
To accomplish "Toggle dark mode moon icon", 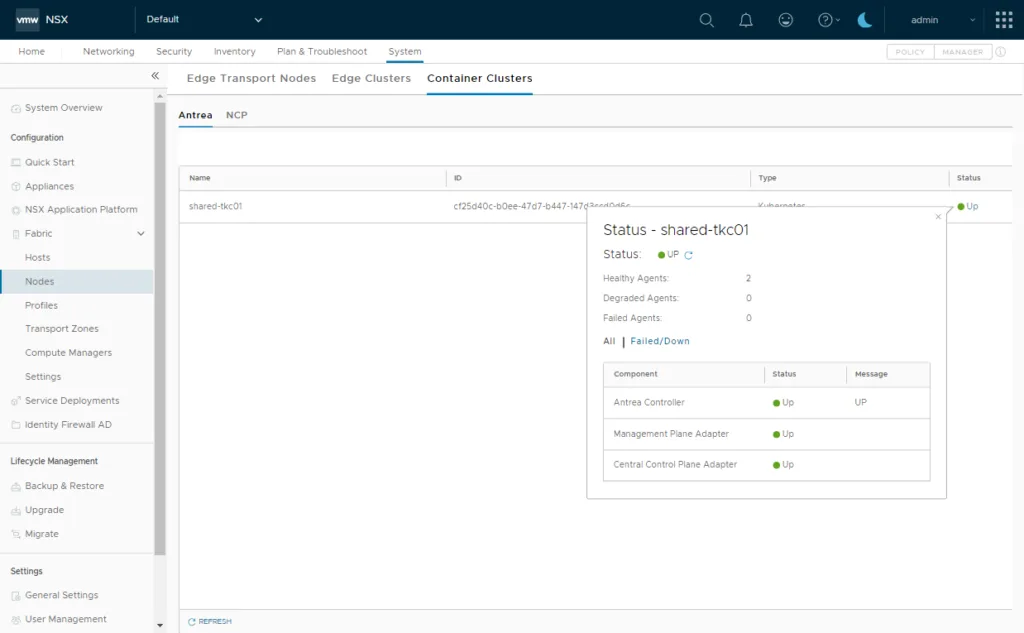I will tap(865, 20).
